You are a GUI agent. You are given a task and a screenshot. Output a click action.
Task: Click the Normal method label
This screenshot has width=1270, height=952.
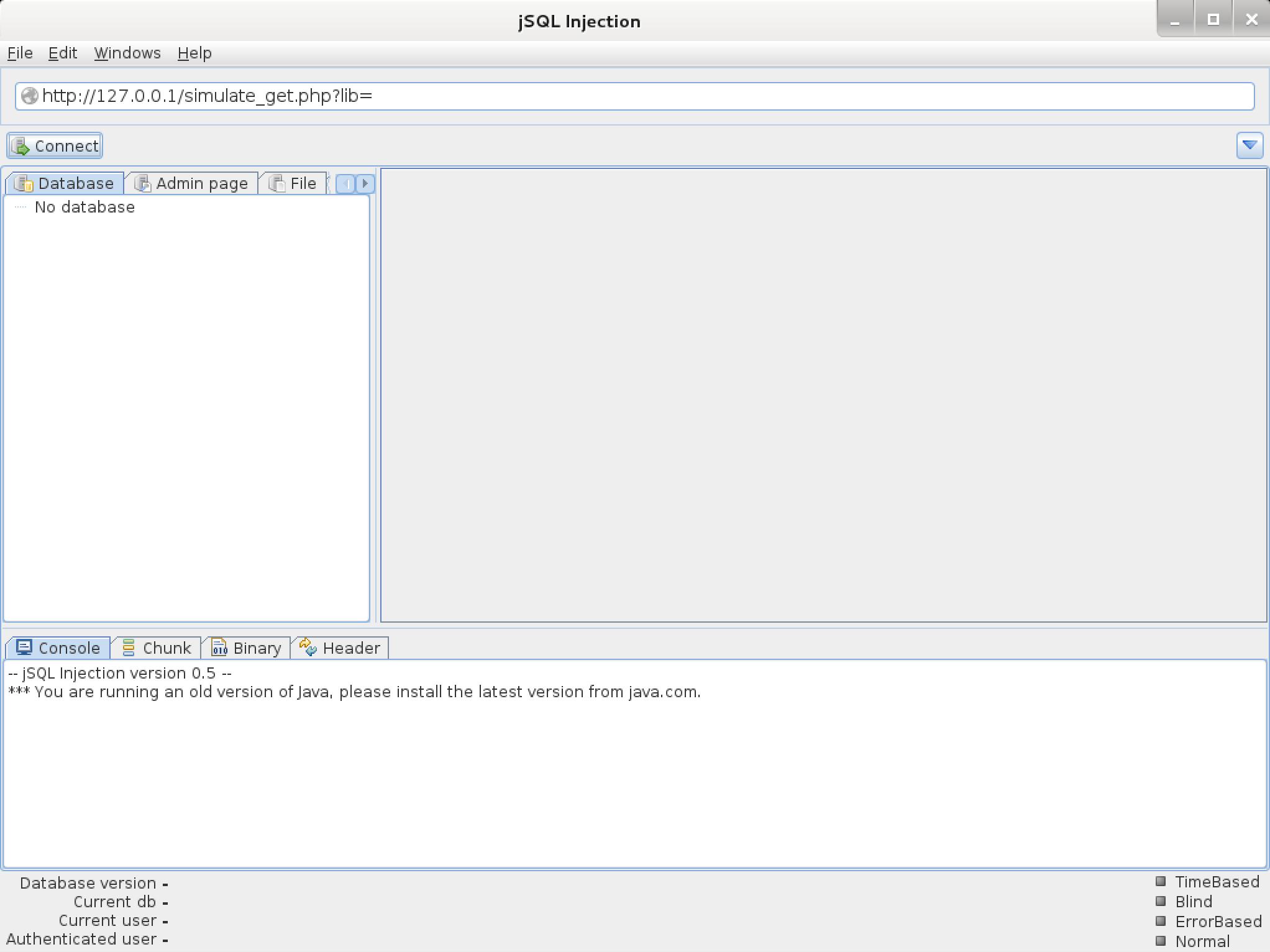pyautogui.click(x=1202, y=941)
